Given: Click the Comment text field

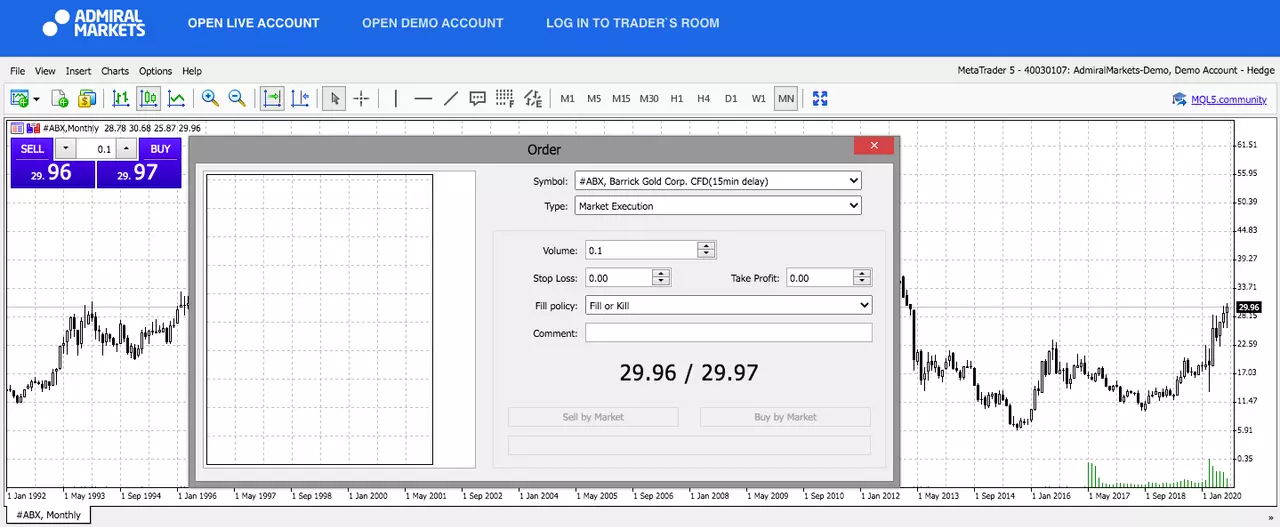Looking at the screenshot, I should (x=729, y=333).
